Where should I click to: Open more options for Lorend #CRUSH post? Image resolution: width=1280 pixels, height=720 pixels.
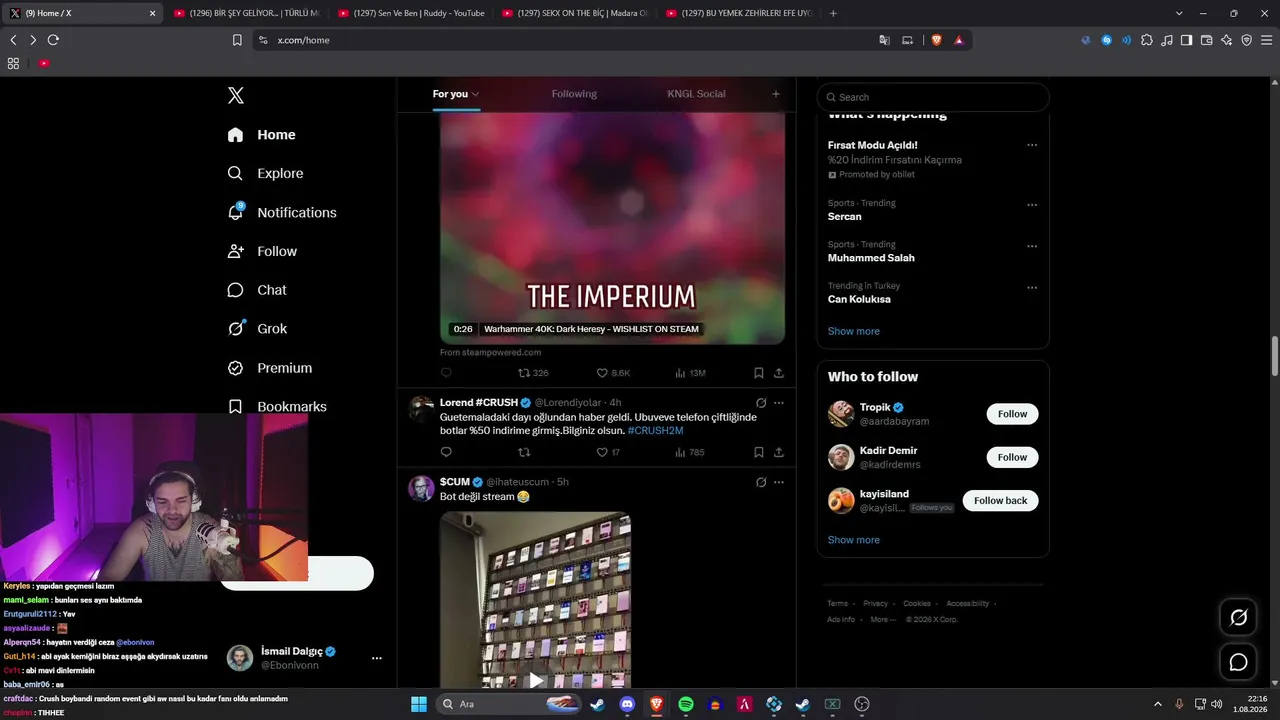[779, 403]
